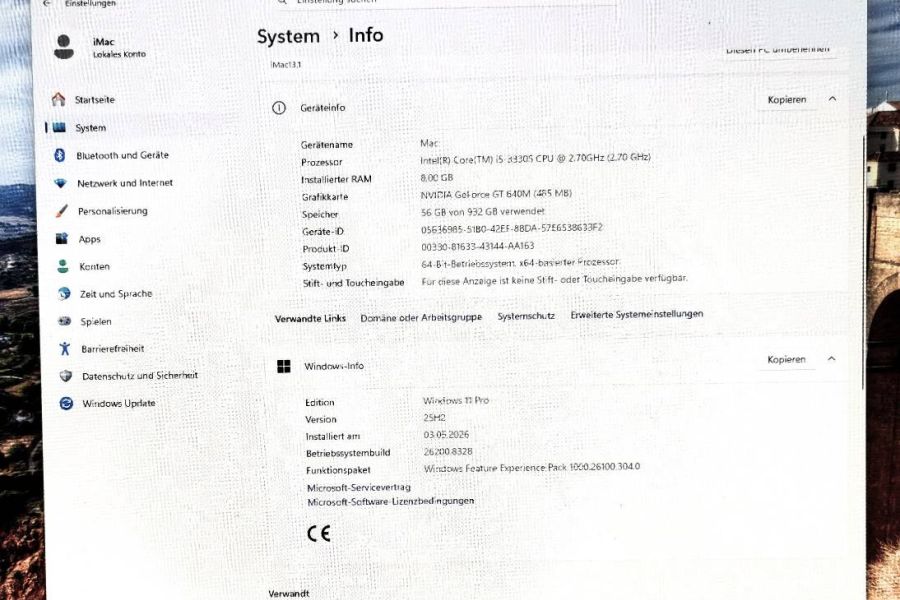Click the iMac user avatar icon
This screenshot has width=900, height=600.
tap(64, 47)
